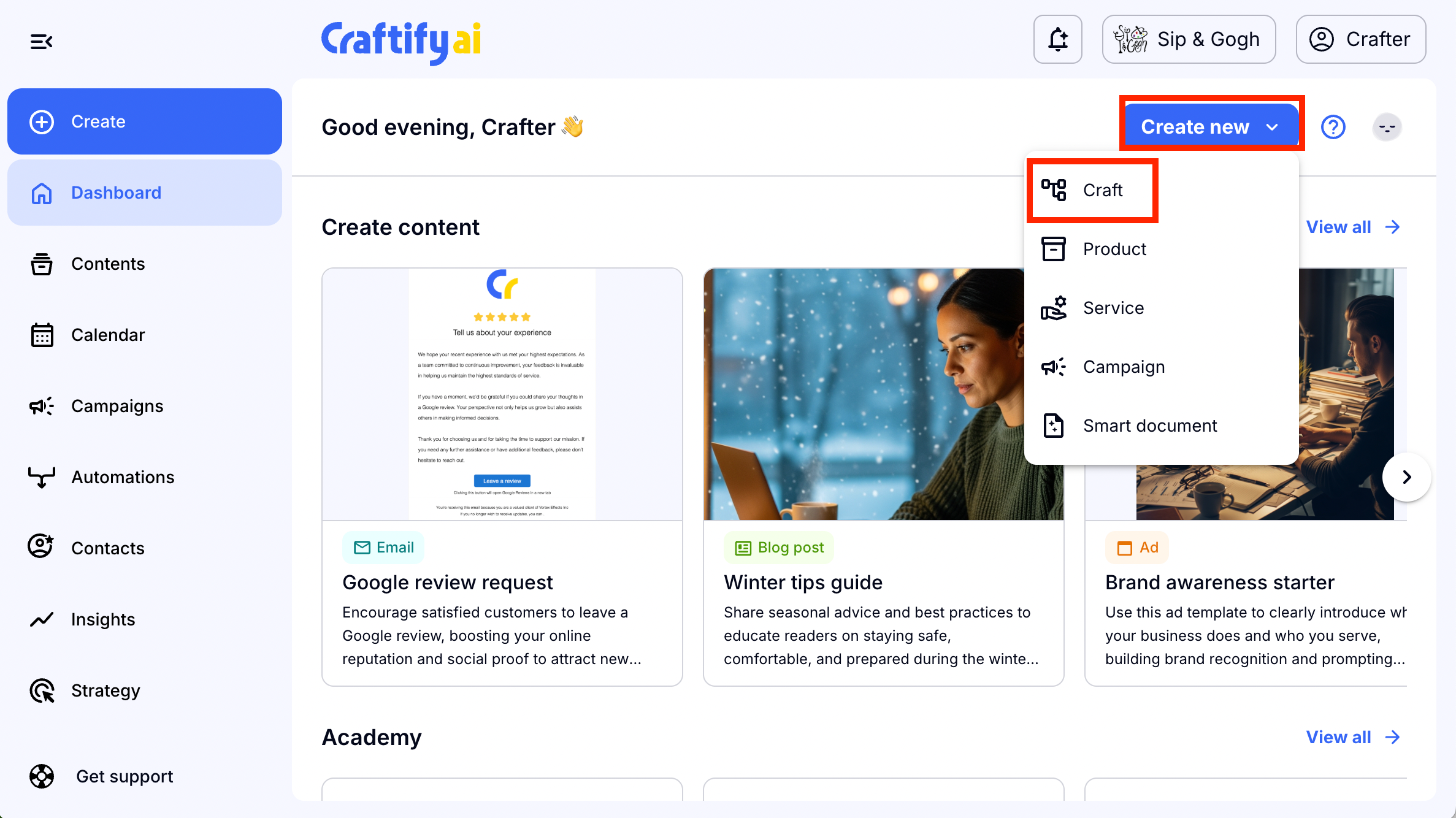Open the Sip & Gogh workspace switcher
Viewport: 1456px width, 818px height.
[1189, 39]
